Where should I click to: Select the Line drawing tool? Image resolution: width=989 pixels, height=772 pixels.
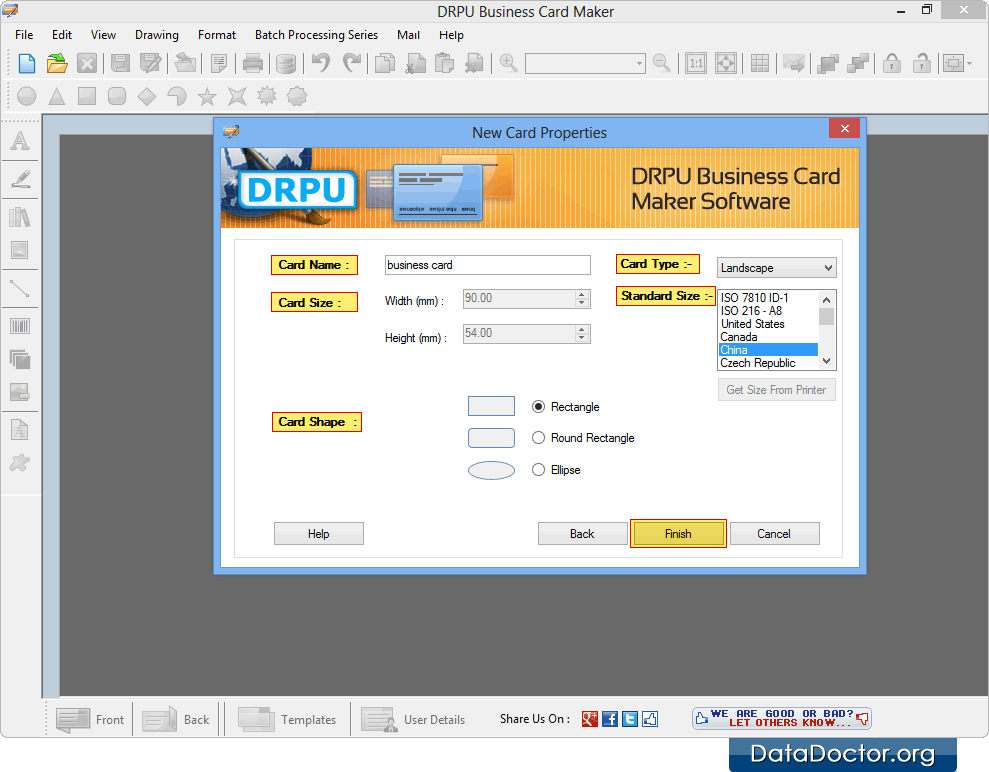pos(20,289)
